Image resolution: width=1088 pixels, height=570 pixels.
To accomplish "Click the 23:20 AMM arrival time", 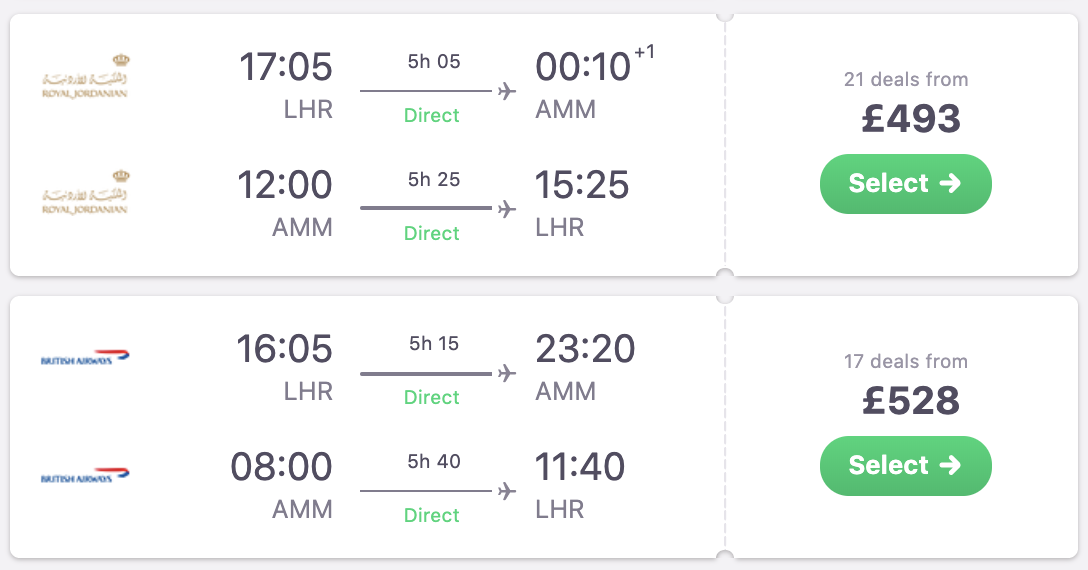I will click(585, 350).
